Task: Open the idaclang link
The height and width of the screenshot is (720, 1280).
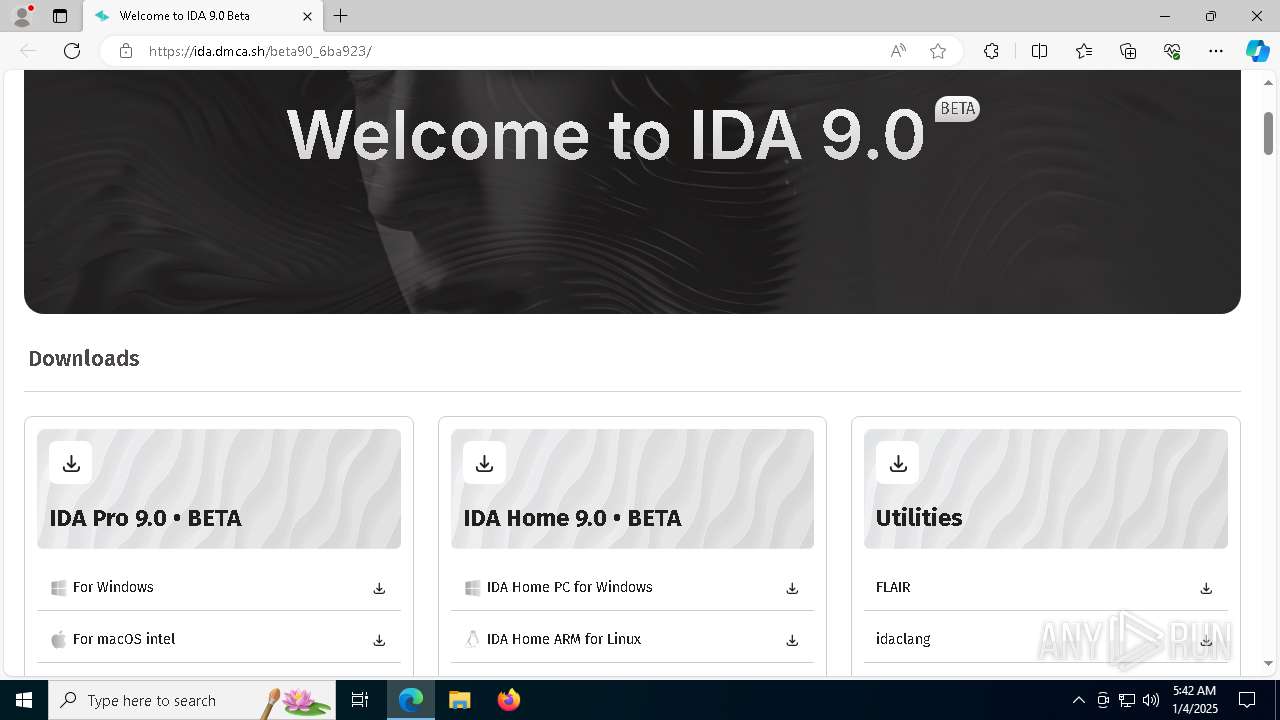Action: tap(903, 639)
